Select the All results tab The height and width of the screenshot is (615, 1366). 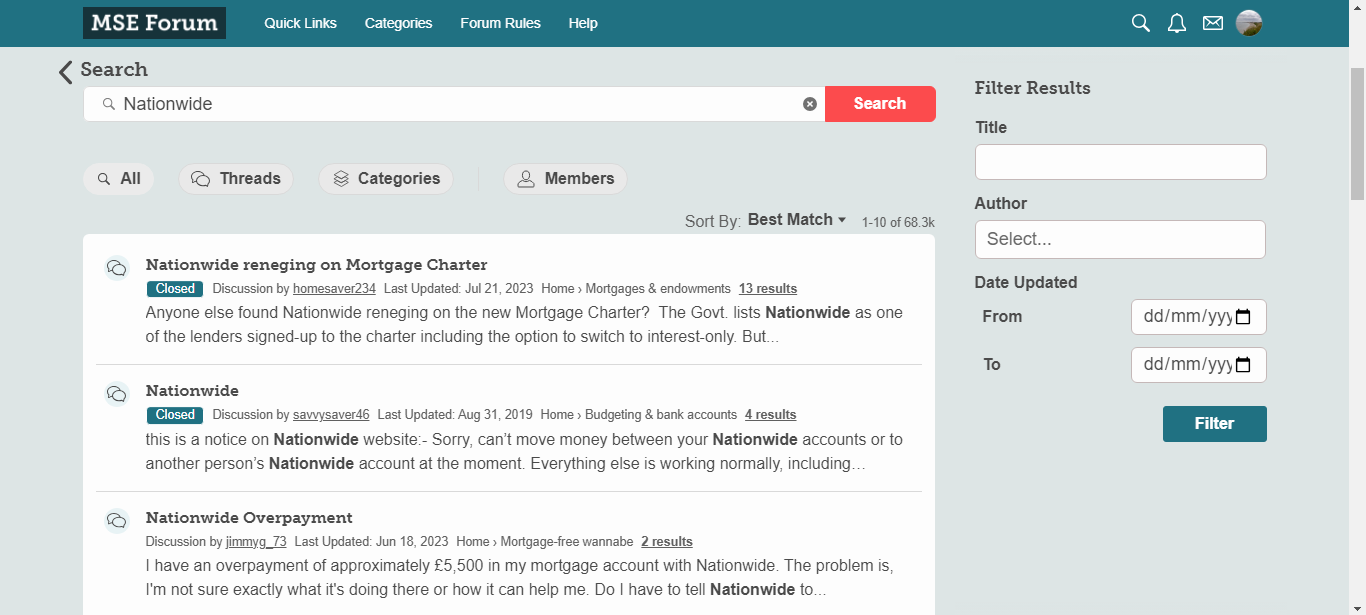tap(119, 179)
